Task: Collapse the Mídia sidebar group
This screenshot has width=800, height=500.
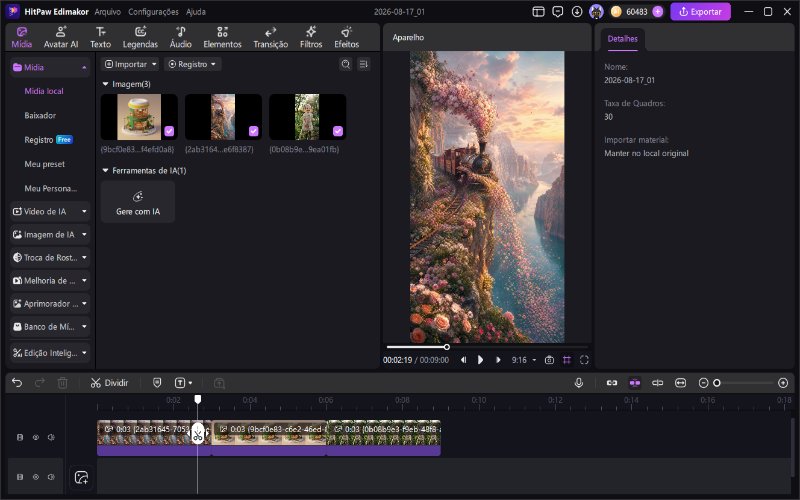Action: [50, 67]
